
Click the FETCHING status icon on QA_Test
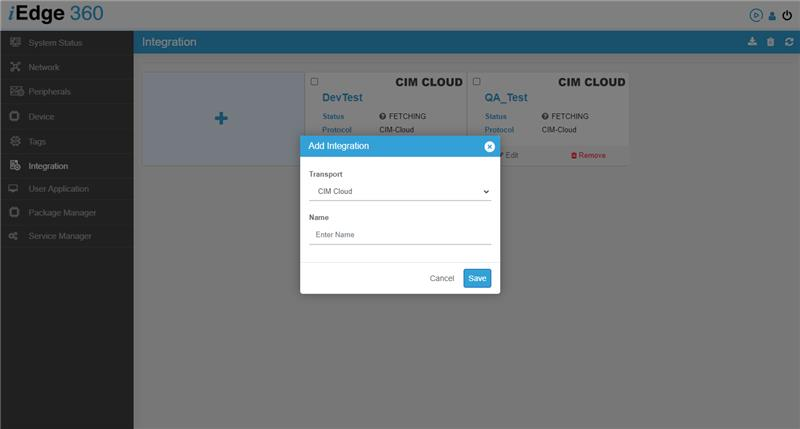tap(545, 116)
